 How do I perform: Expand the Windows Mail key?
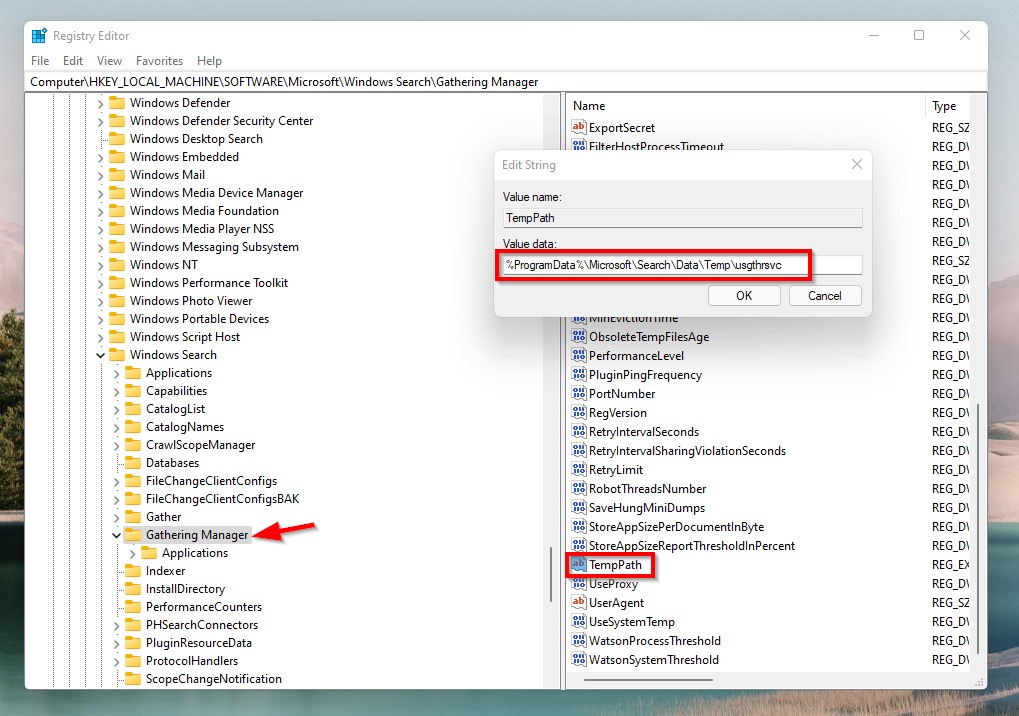(x=100, y=175)
